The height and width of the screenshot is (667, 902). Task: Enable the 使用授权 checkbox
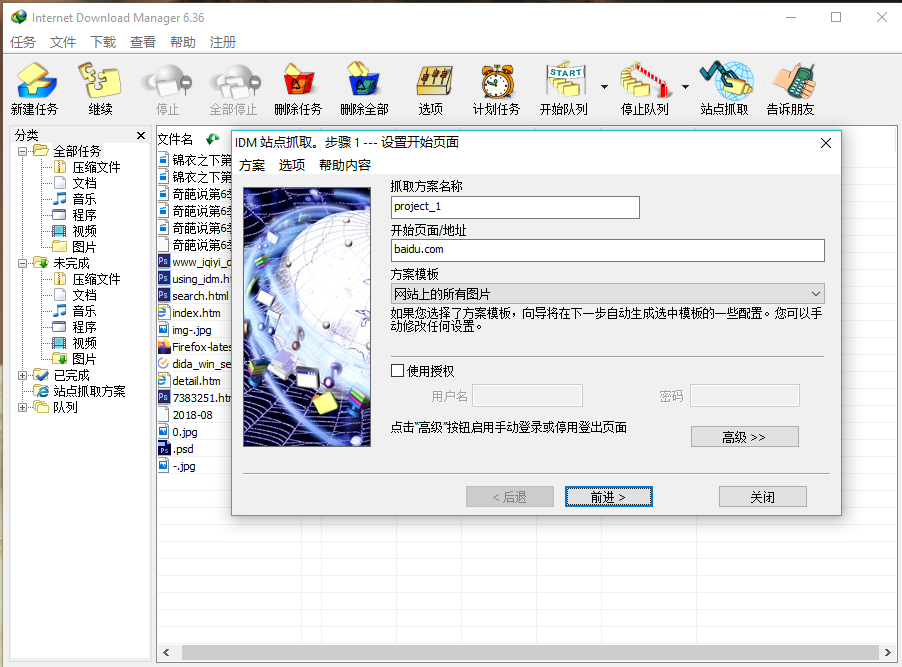398,371
